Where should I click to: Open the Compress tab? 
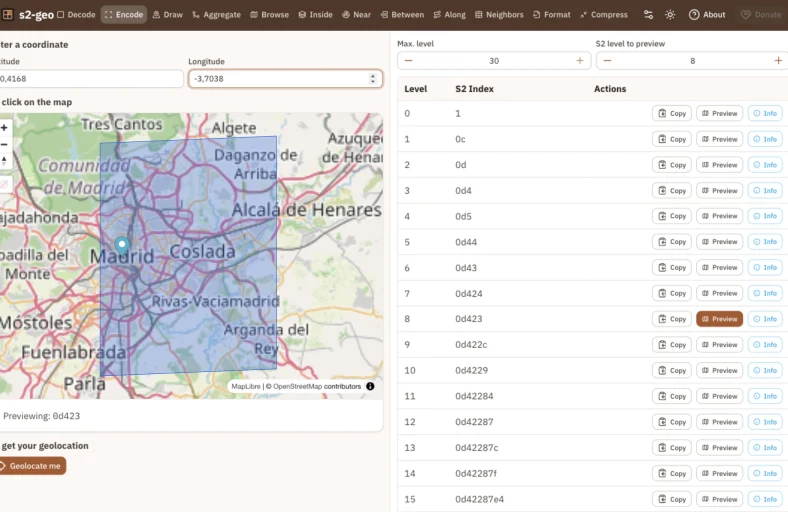[x=604, y=15]
